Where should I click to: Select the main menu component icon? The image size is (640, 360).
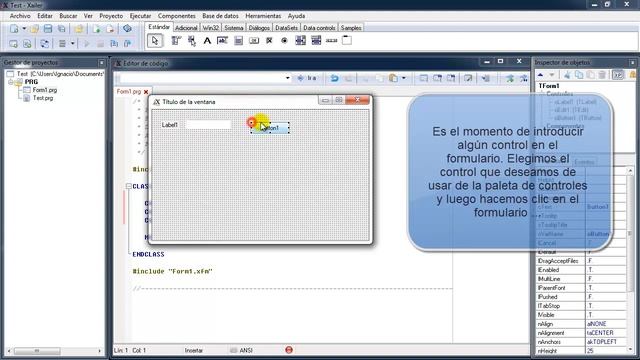click(x=176, y=40)
